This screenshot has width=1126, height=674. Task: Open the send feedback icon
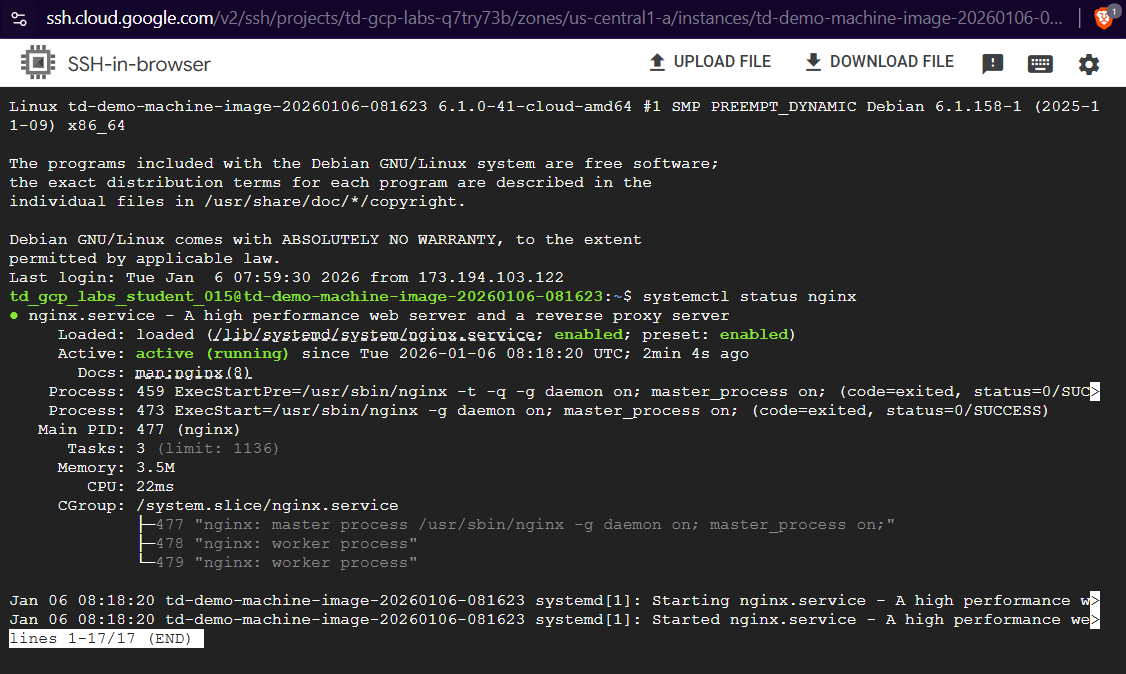(x=992, y=64)
